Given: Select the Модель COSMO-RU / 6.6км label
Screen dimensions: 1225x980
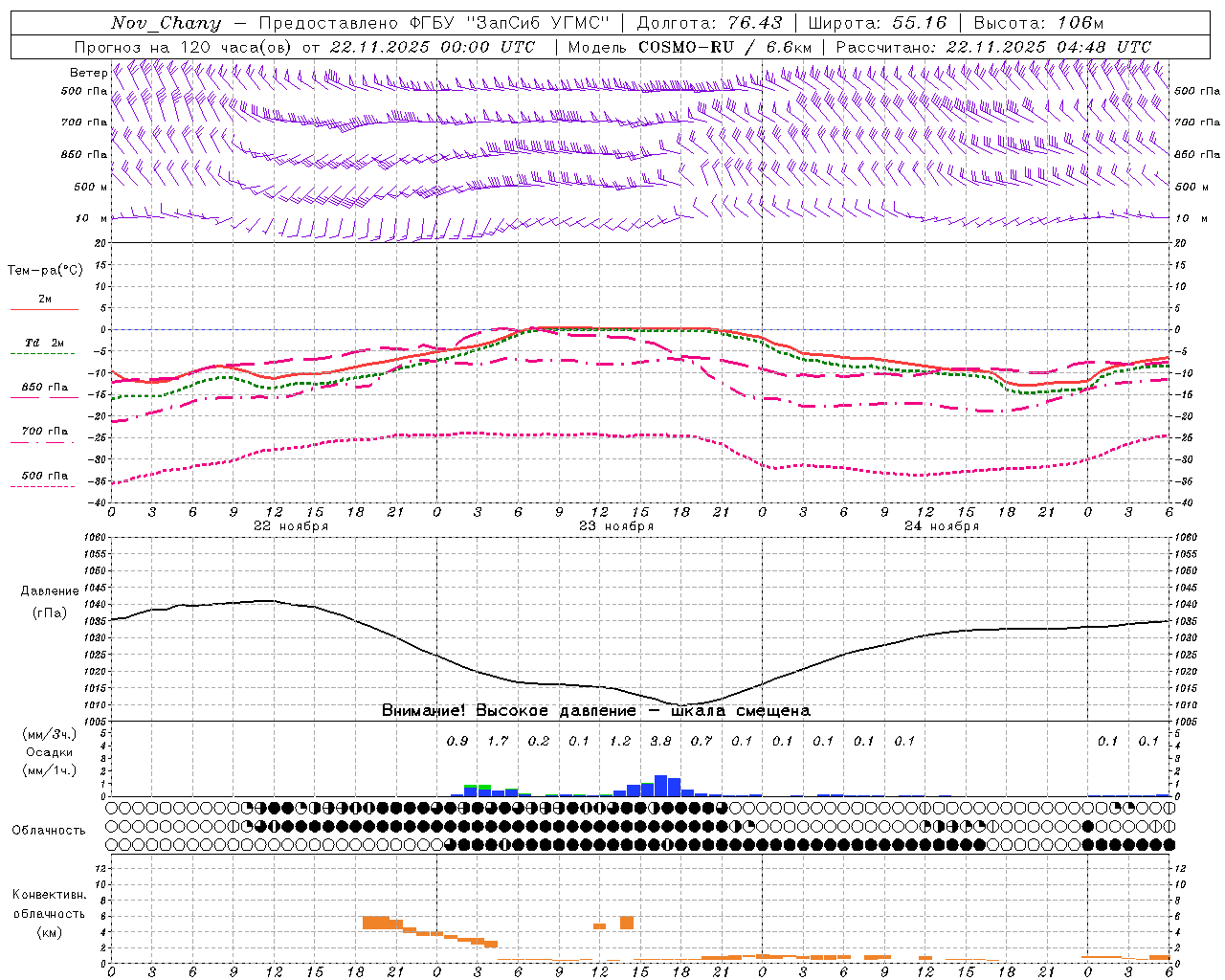Looking at the screenshot, I should [689, 47].
